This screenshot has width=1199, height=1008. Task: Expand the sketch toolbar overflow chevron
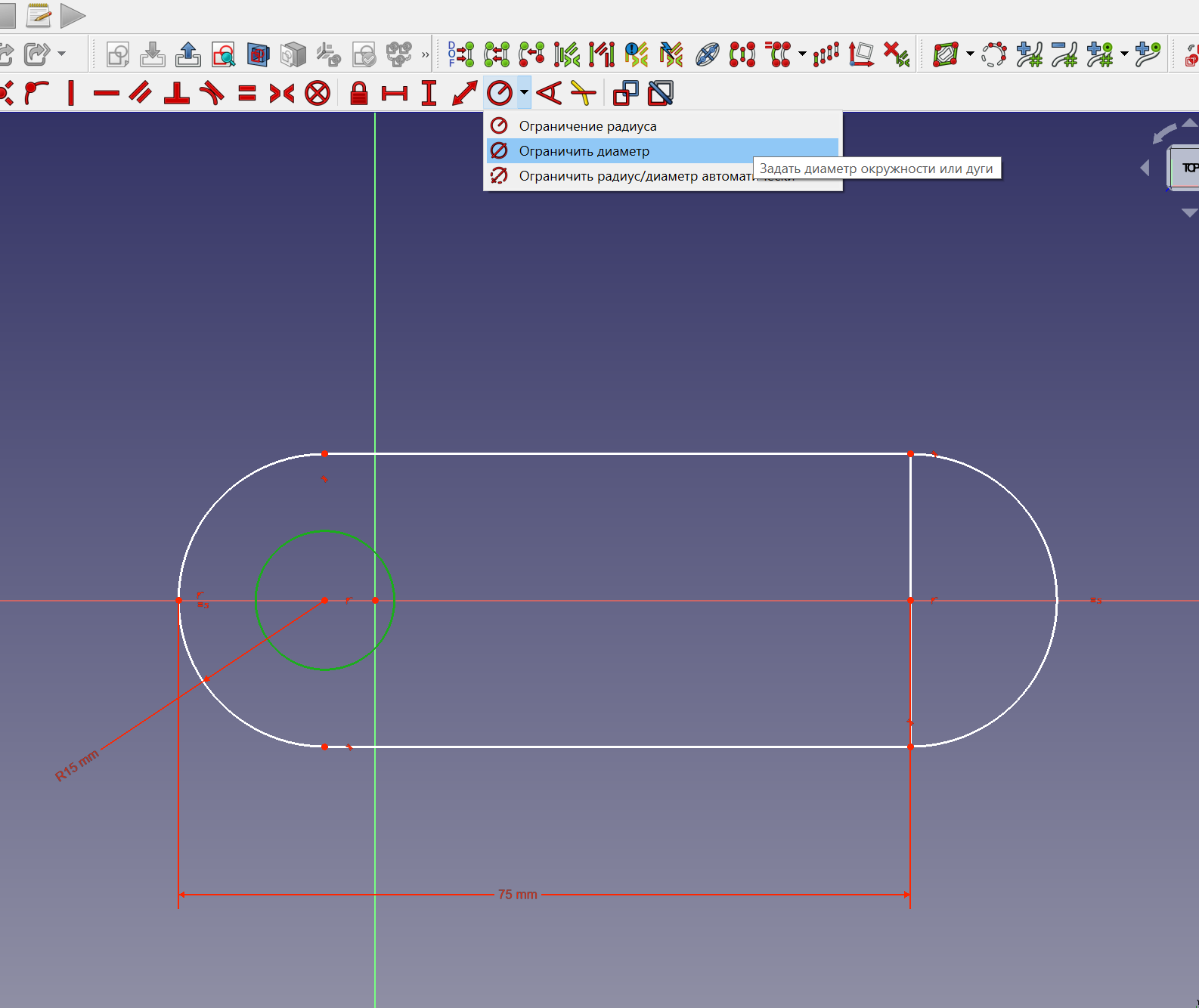pyautogui.click(x=425, y=54)
